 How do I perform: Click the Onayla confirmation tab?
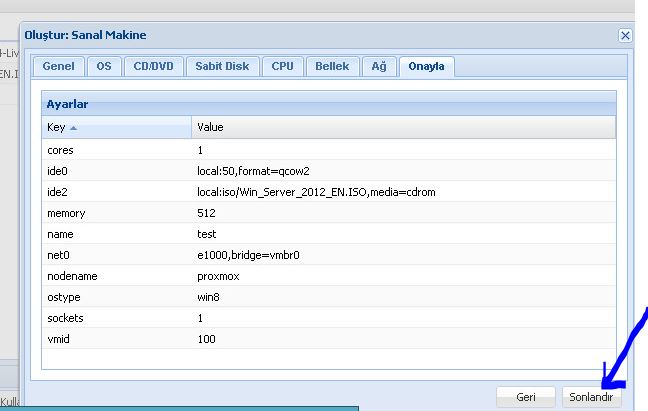coord(427,67)
